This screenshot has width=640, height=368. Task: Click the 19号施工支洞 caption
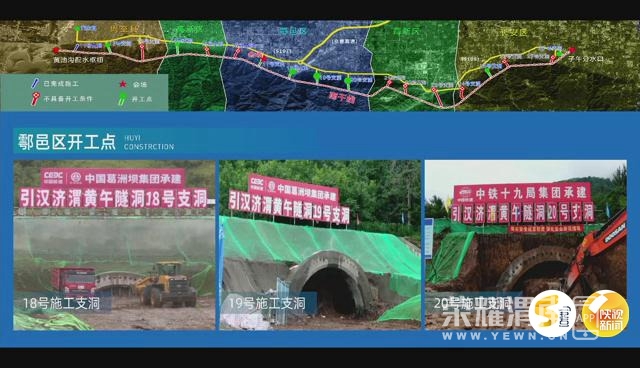coord(267,303)
